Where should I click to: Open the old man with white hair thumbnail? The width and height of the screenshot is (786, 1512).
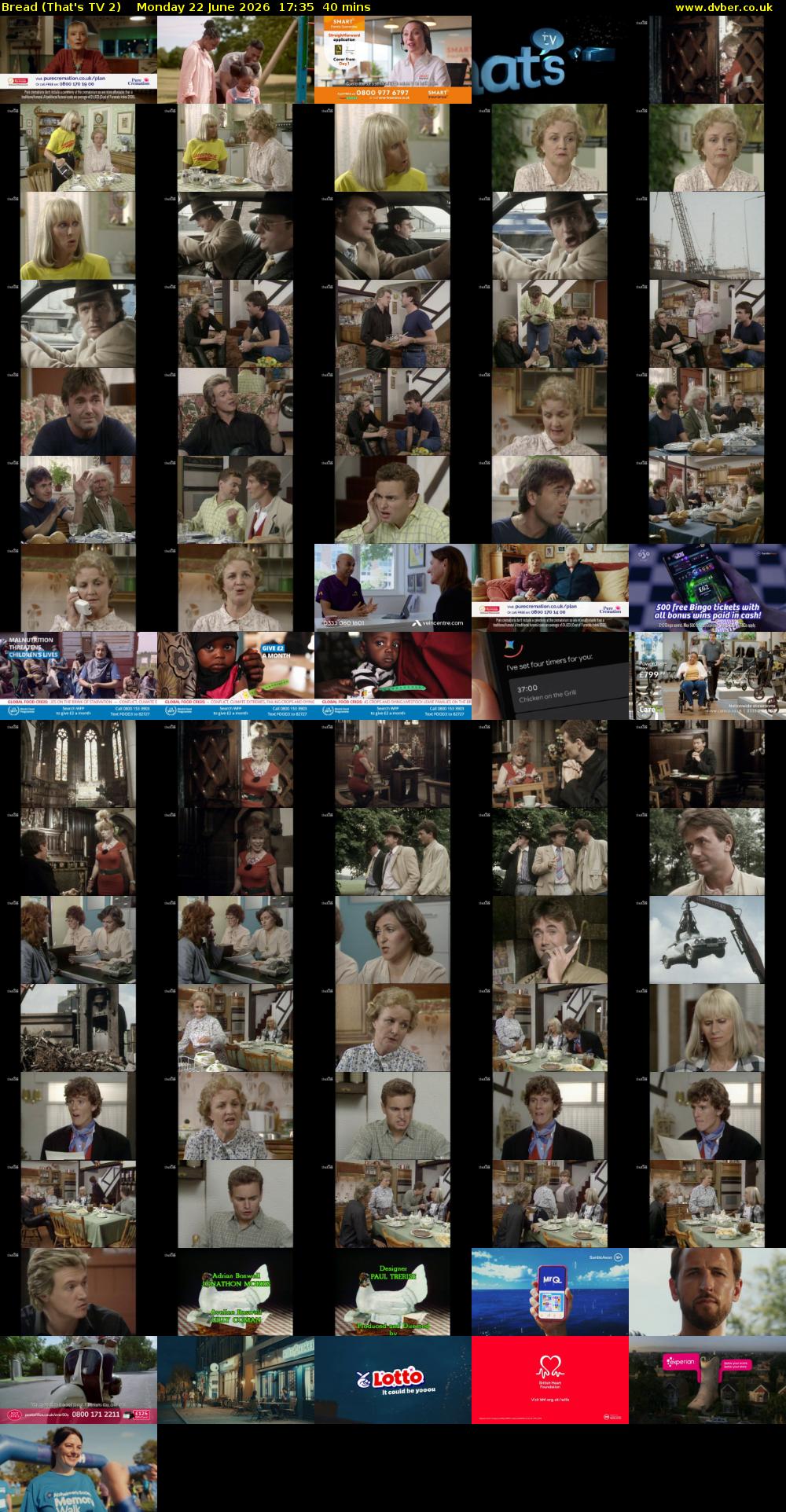coord(79,500)
